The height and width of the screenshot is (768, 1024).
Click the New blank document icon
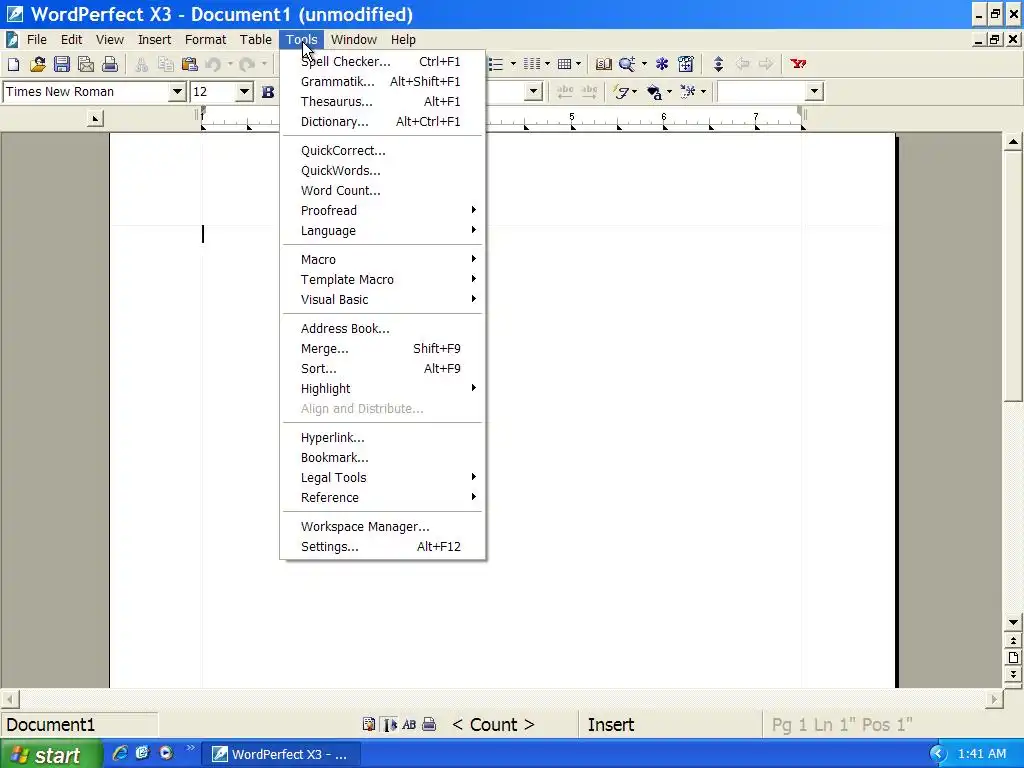pos(14,64)
